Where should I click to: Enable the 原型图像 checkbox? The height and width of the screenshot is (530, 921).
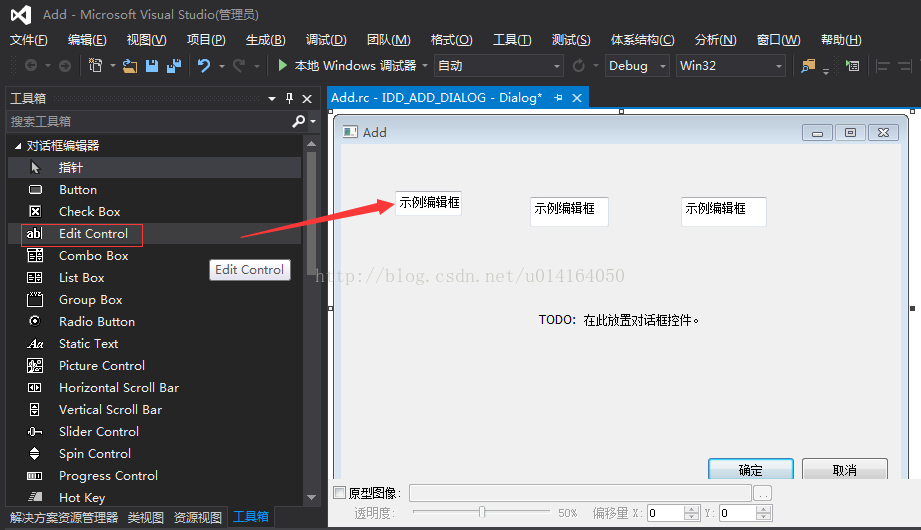pos(340,492)
